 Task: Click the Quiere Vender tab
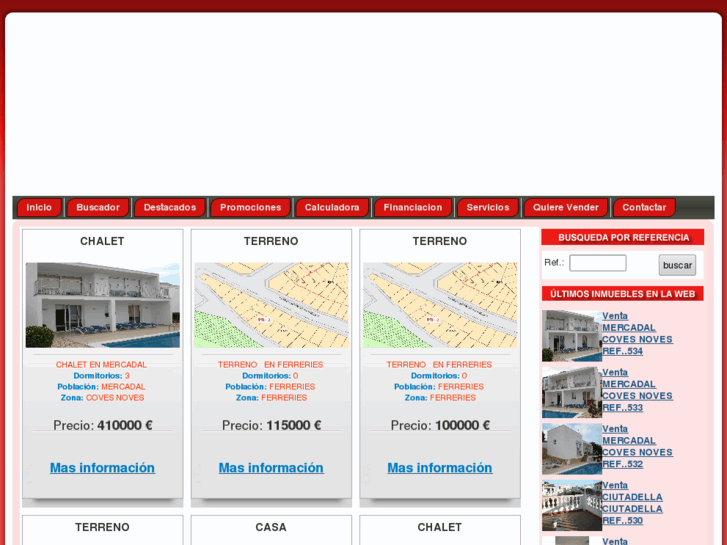pos(566,207)
